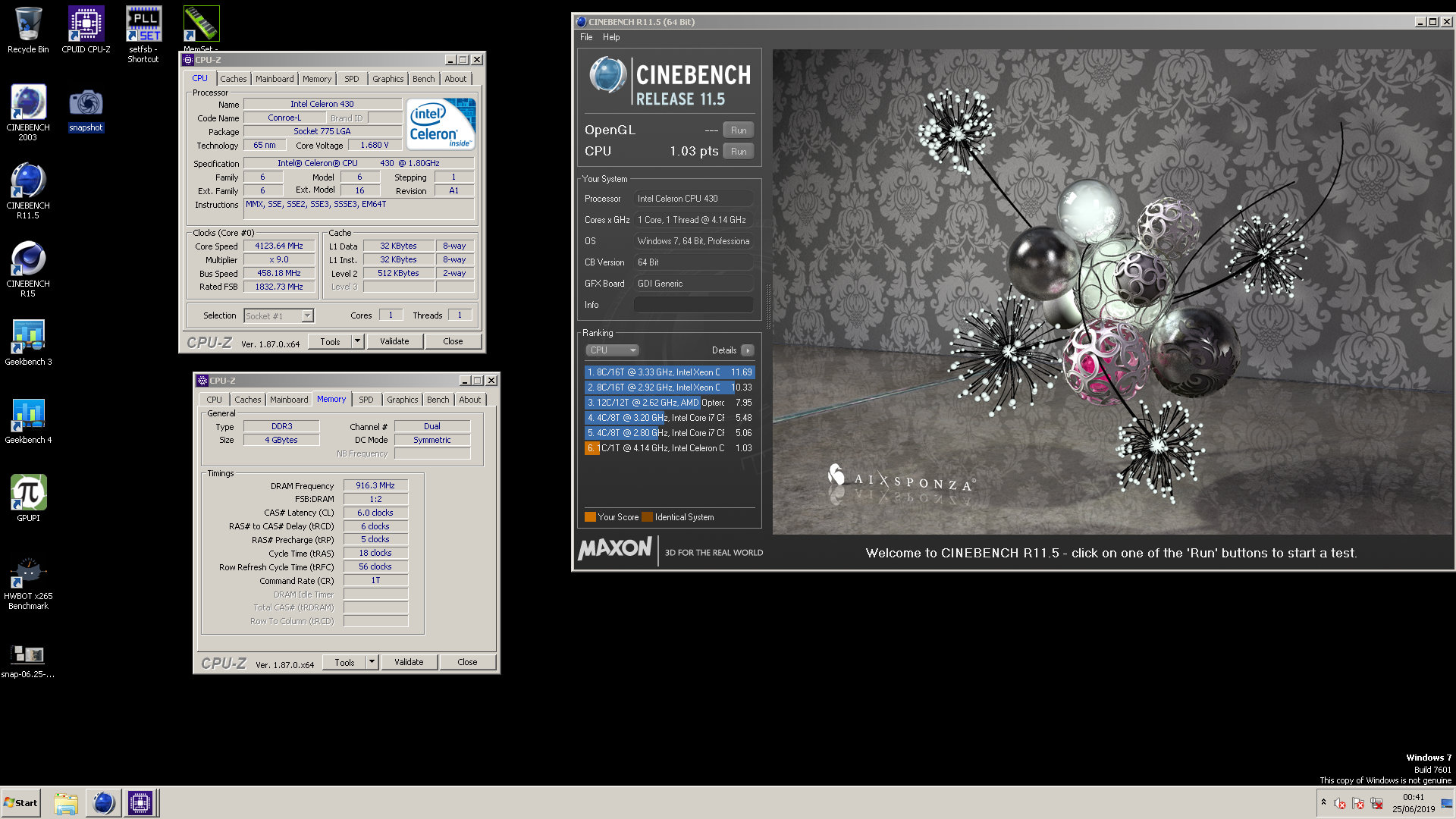The height and width of the screenshot is (819, 1456).
Task: Open the MemSet desktop icon
Action: 201,29
